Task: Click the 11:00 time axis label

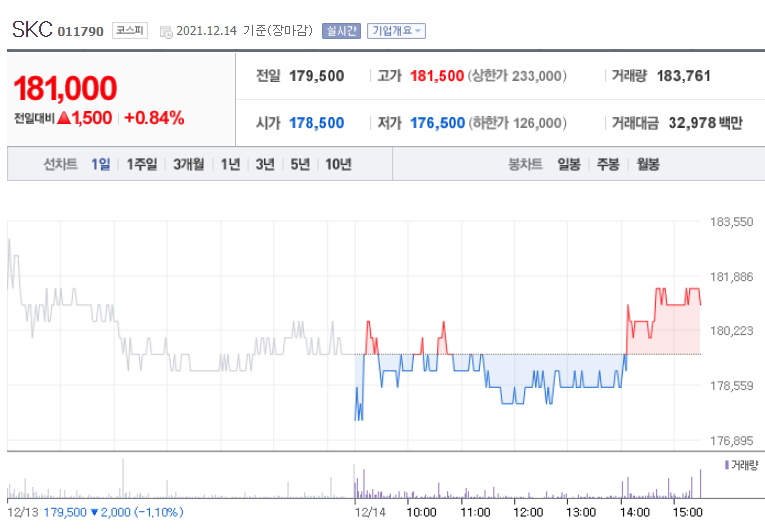Action: pos(475,512)
